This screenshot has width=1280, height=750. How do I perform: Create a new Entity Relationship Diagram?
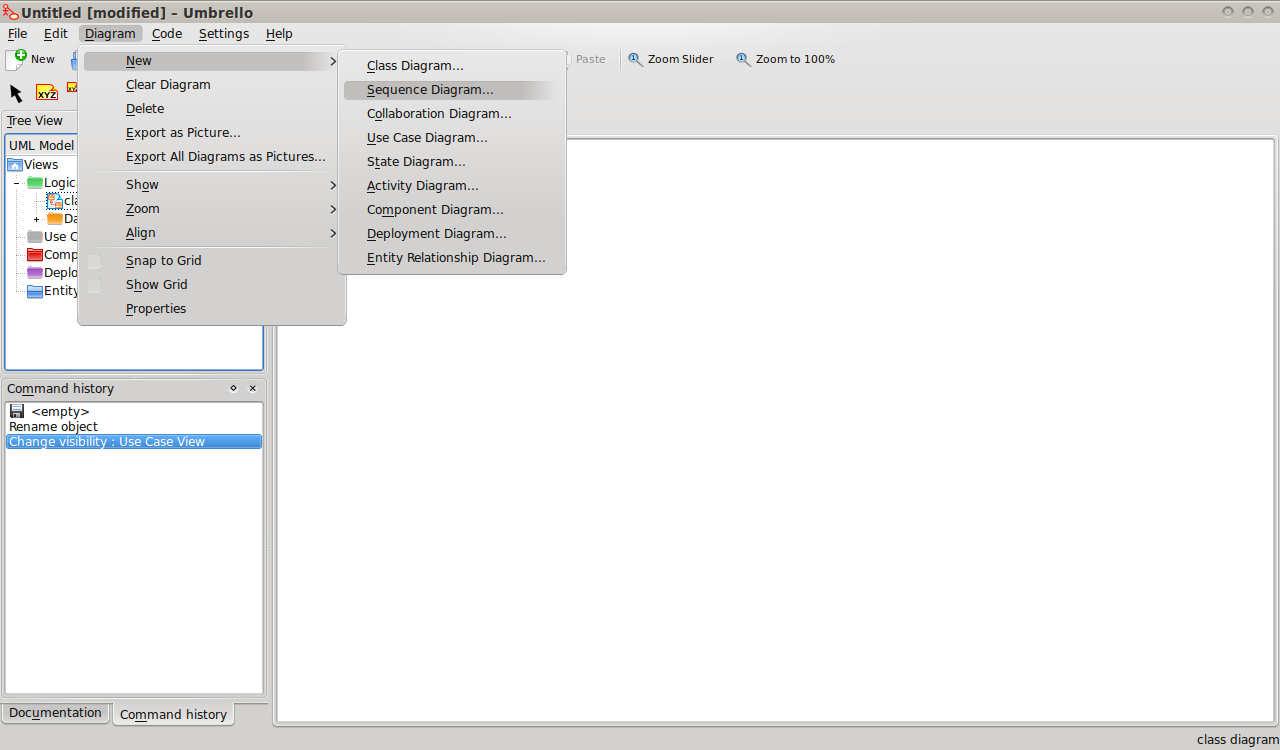point(452,258)
